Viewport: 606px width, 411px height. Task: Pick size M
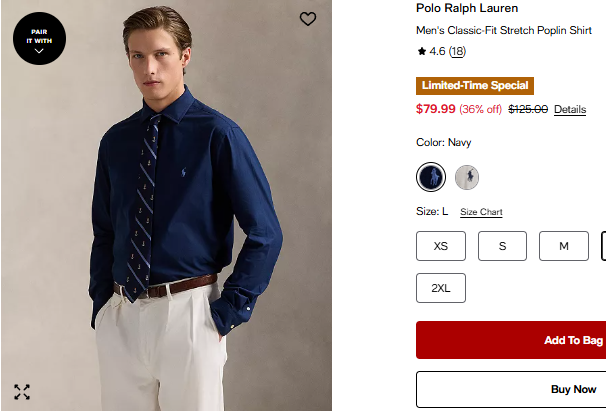click(x=564, y=246)
